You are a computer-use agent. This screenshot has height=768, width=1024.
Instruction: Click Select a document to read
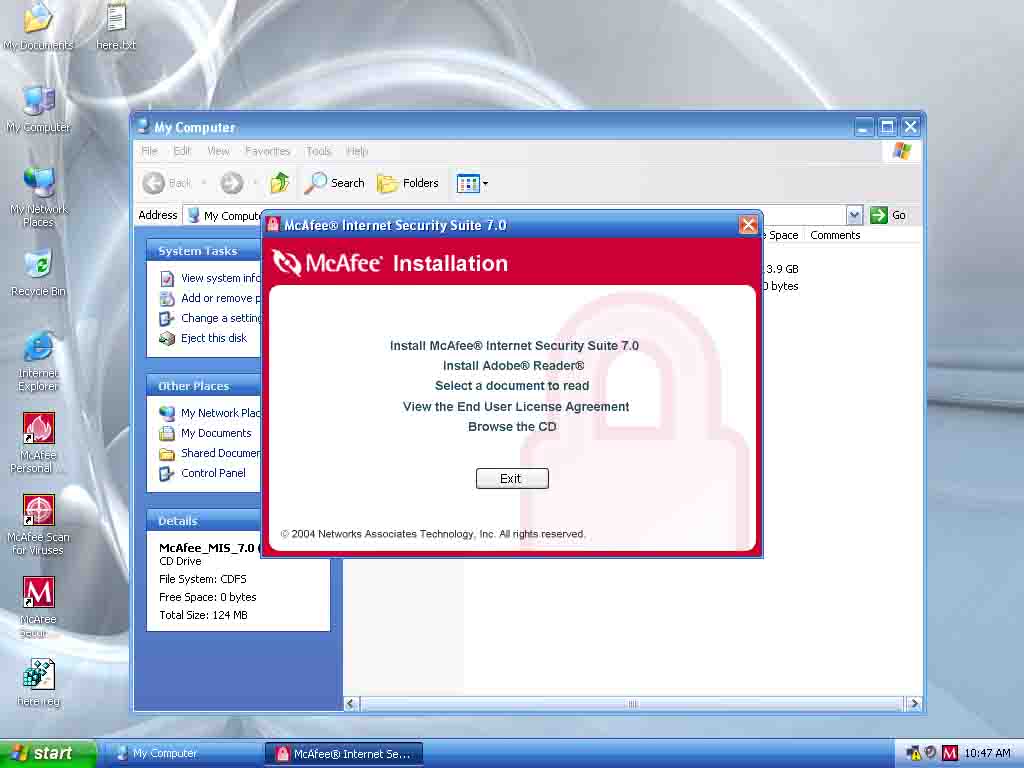[512, 386]
